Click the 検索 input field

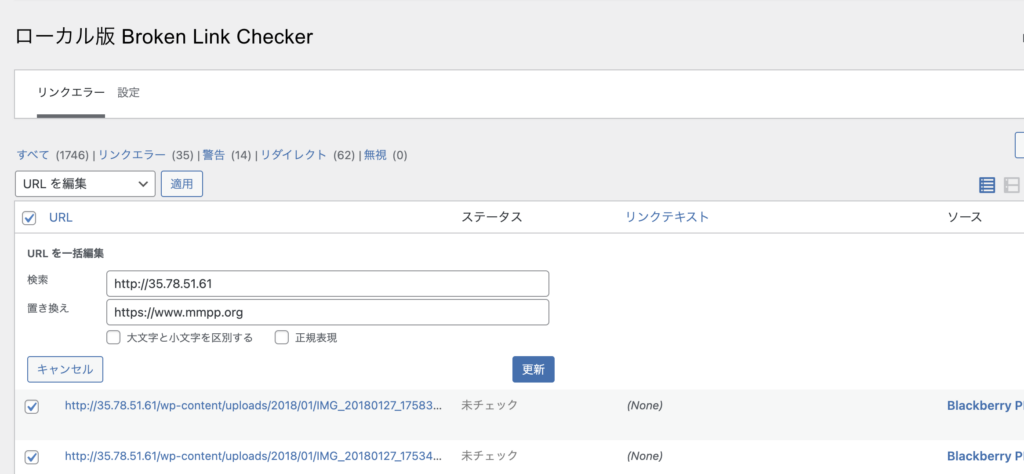pyautogui.click(x=327, y=284)
